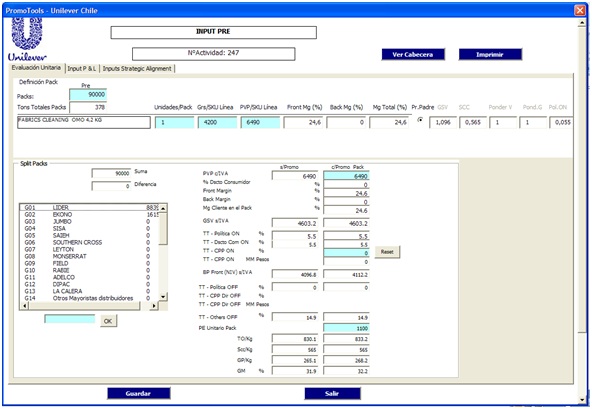592x409 pixels.
Task: Select G02 EKONO in the list
Action: click(x=89, y=215)
